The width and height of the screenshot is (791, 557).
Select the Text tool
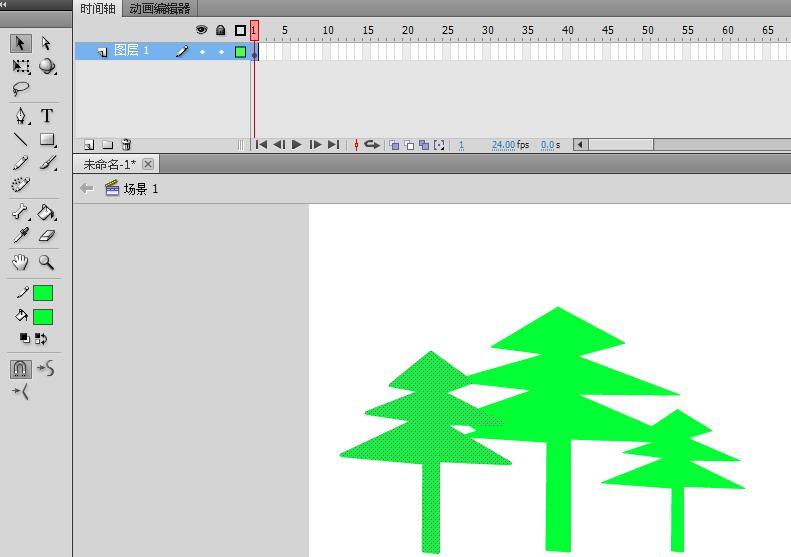pyautogui.click(x=47, y=116)
